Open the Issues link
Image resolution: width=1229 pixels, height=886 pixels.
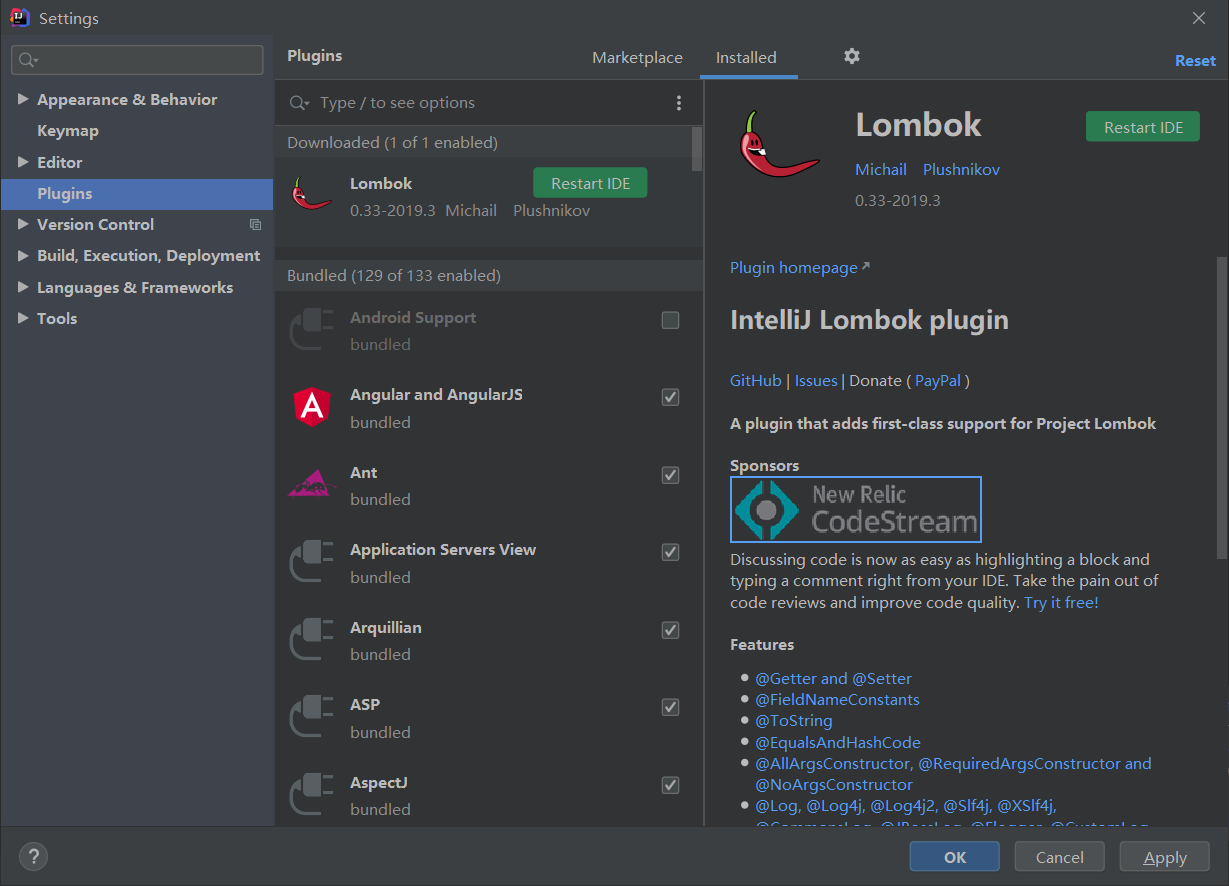pyautogui.click(x=816, y=381)
